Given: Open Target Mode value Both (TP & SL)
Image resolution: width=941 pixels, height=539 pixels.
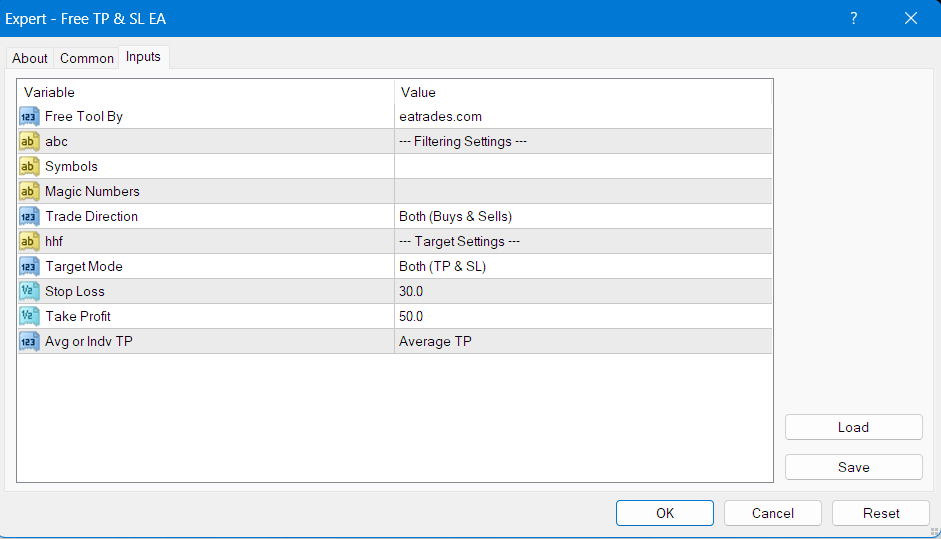Looking at the screenshot, I should tap(583, 266).
